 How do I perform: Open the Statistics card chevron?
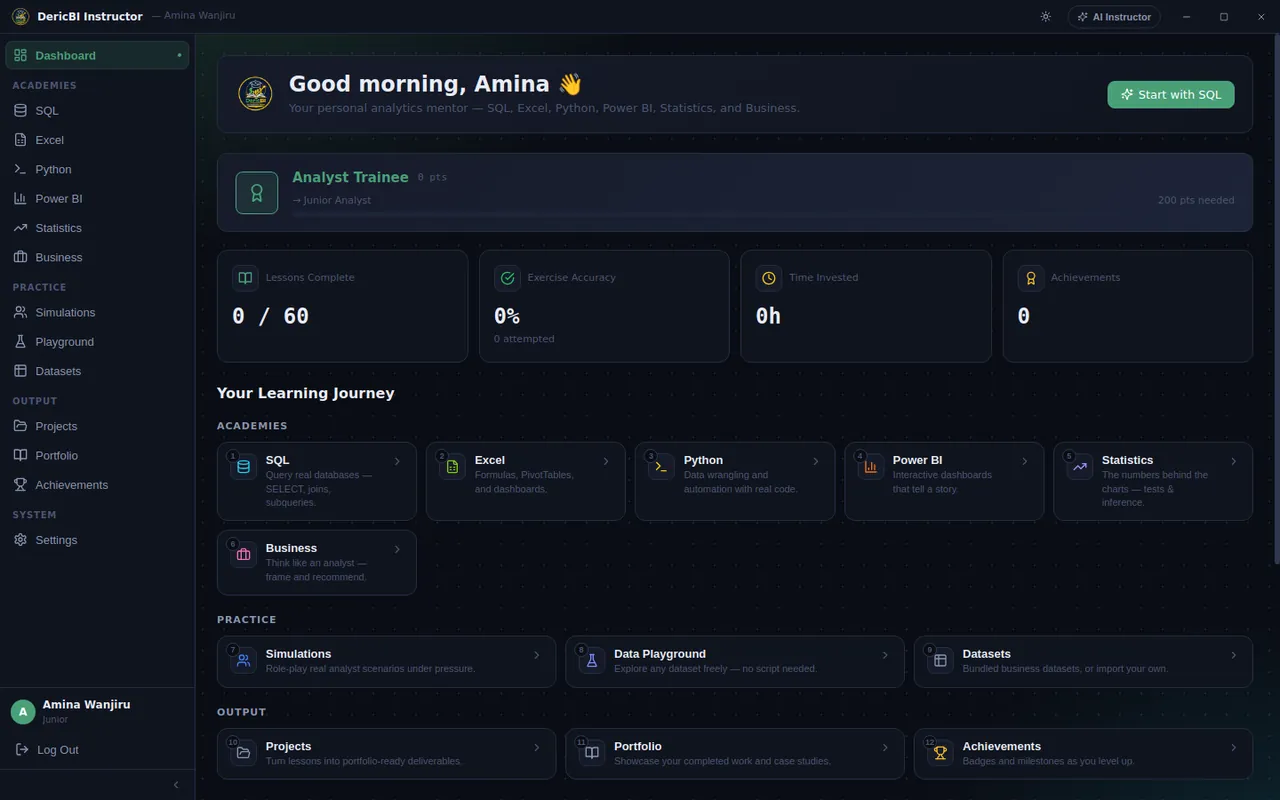point(1234,461)
